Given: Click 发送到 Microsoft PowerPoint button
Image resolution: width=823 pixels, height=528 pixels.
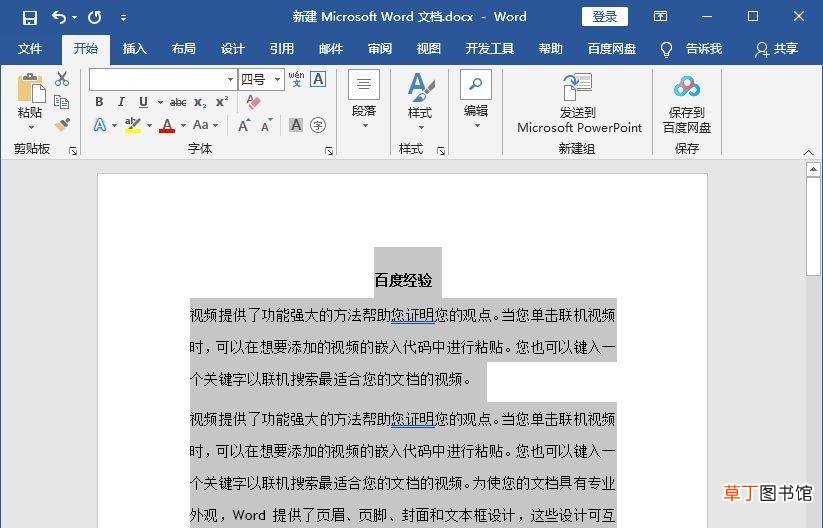Looking at the screenshot, I should click(579, 103).
